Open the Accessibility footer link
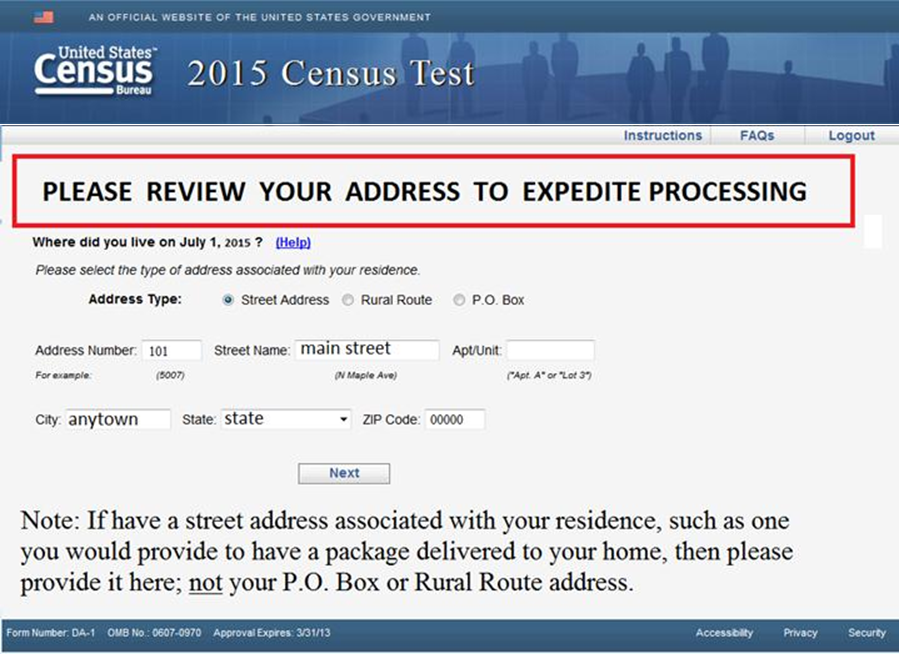This screenshot has height=654, width=899. 724,633
